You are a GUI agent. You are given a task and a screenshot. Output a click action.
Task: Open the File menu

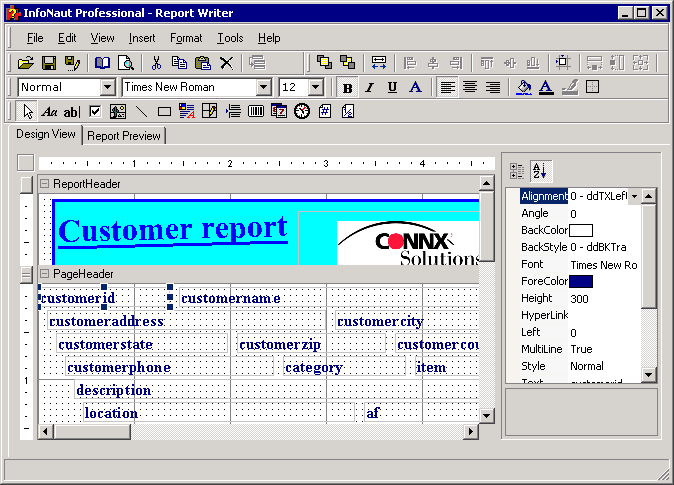(x=35, y=38)
